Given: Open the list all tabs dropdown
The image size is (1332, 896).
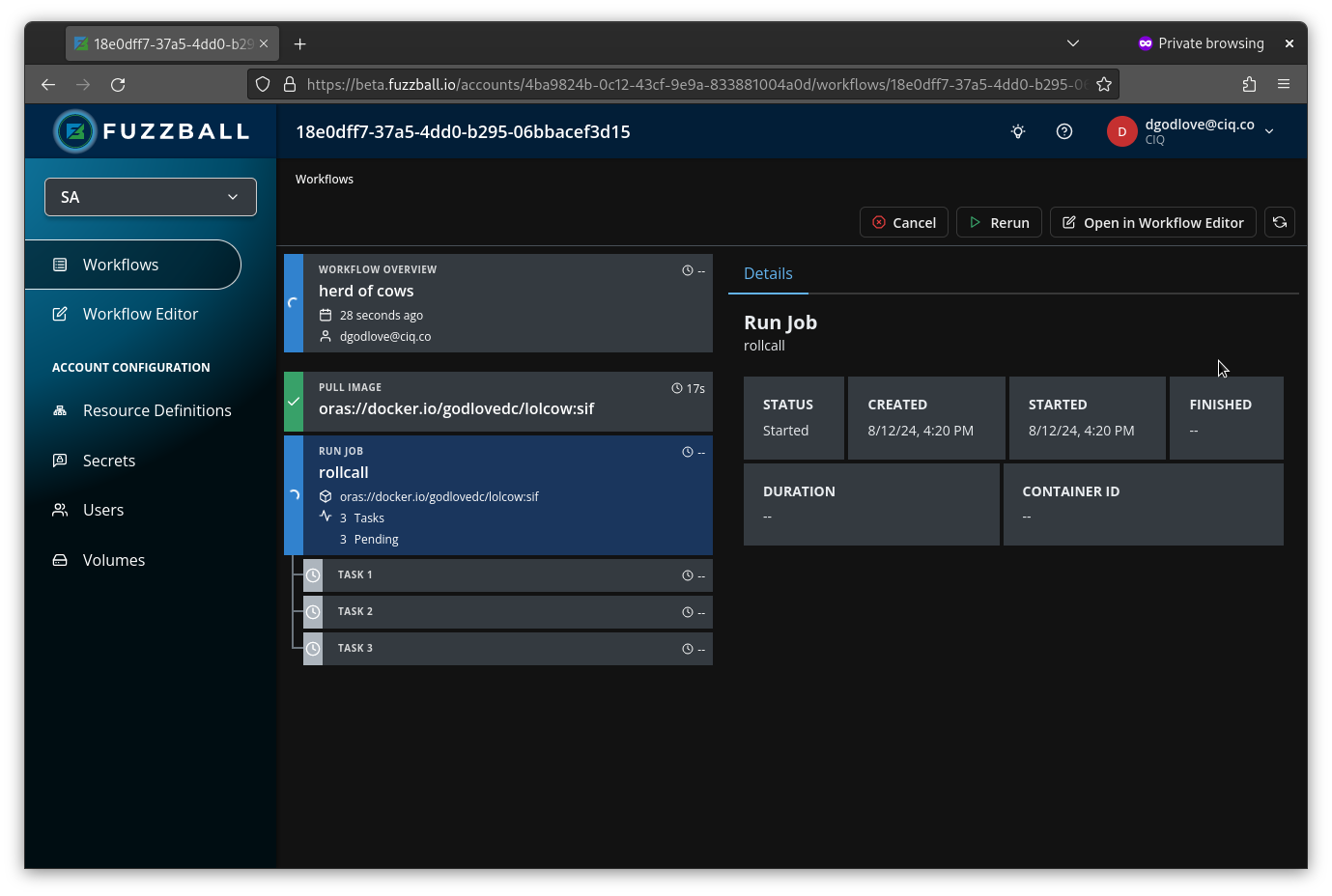Looking at the screenshot, I should click(1073, 43).
